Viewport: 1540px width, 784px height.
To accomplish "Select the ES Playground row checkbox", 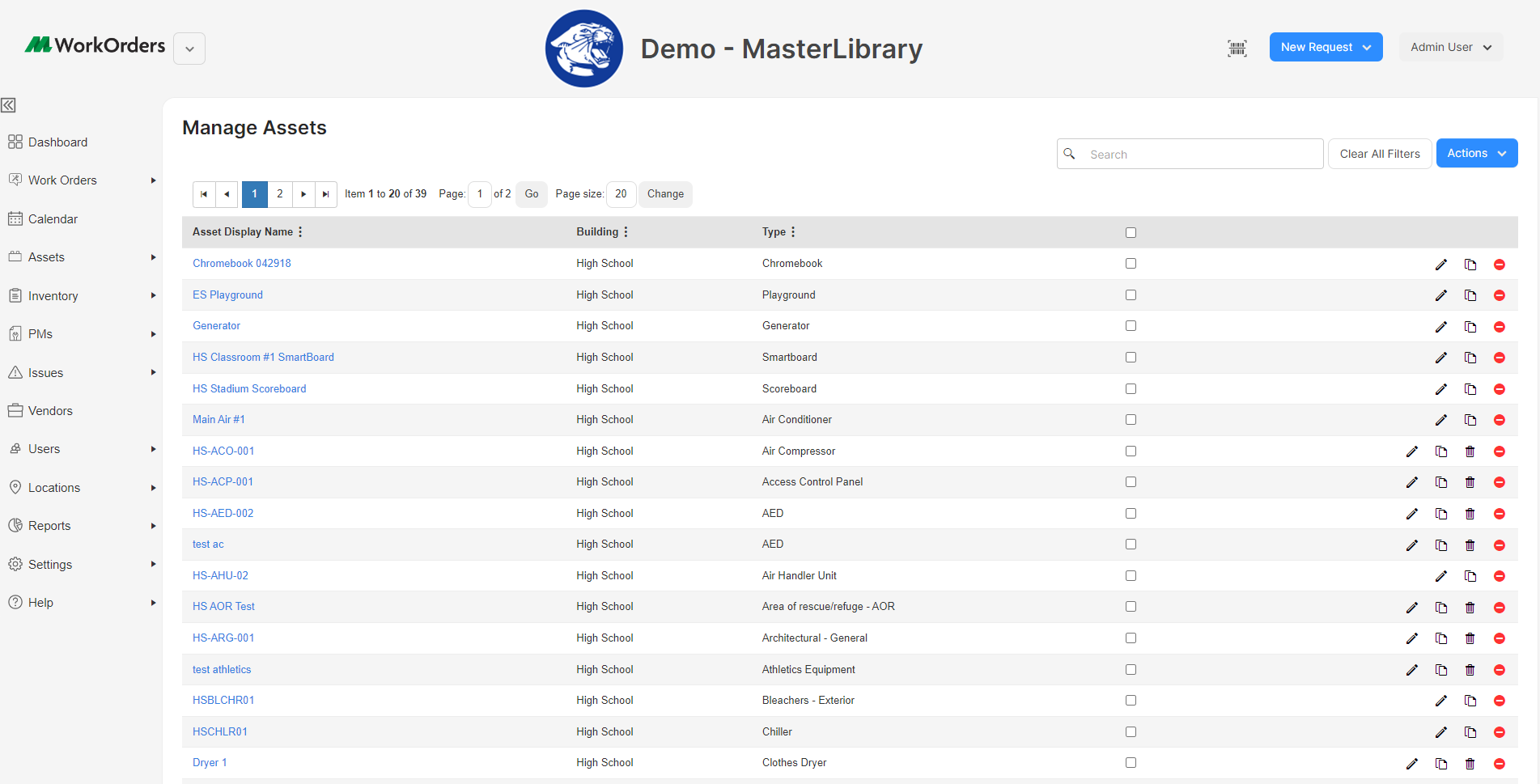I will [1131, 295].
